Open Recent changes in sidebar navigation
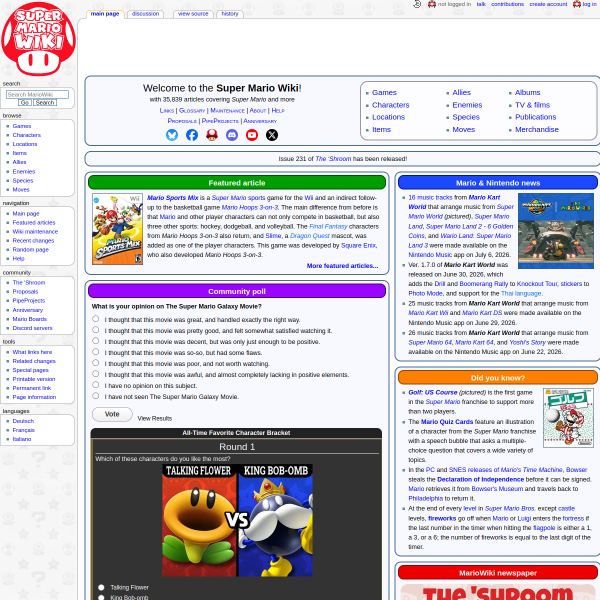The height and width of the screenshot is (600, 600). pyautogui.click(x=33, y=241)
